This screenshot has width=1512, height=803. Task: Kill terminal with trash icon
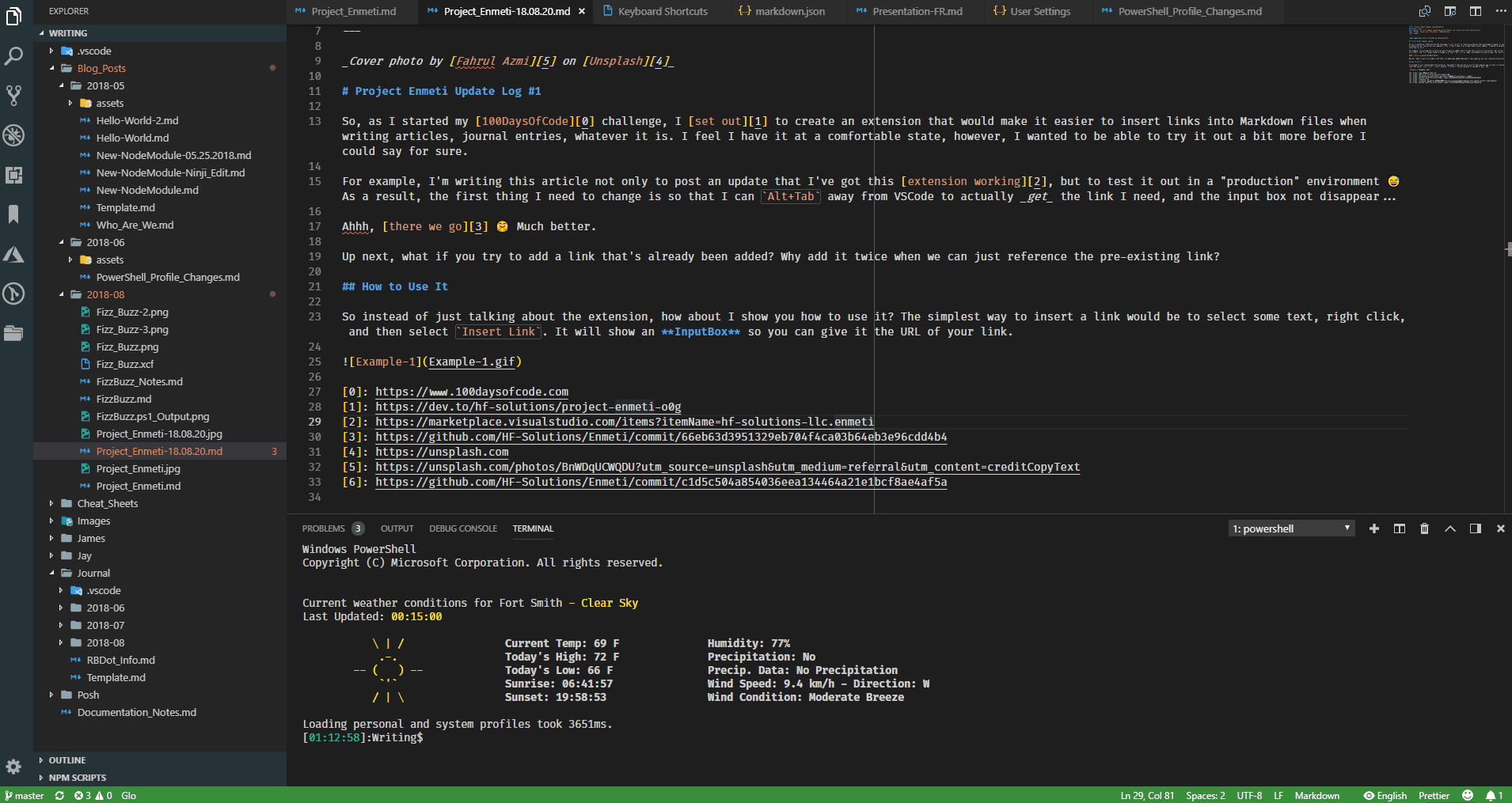1424,528
